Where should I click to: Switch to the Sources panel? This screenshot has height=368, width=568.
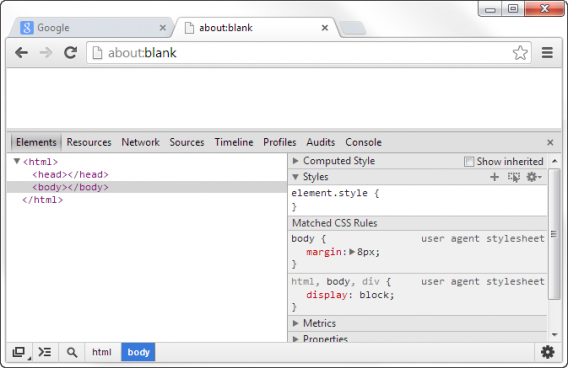pos(187,142)
